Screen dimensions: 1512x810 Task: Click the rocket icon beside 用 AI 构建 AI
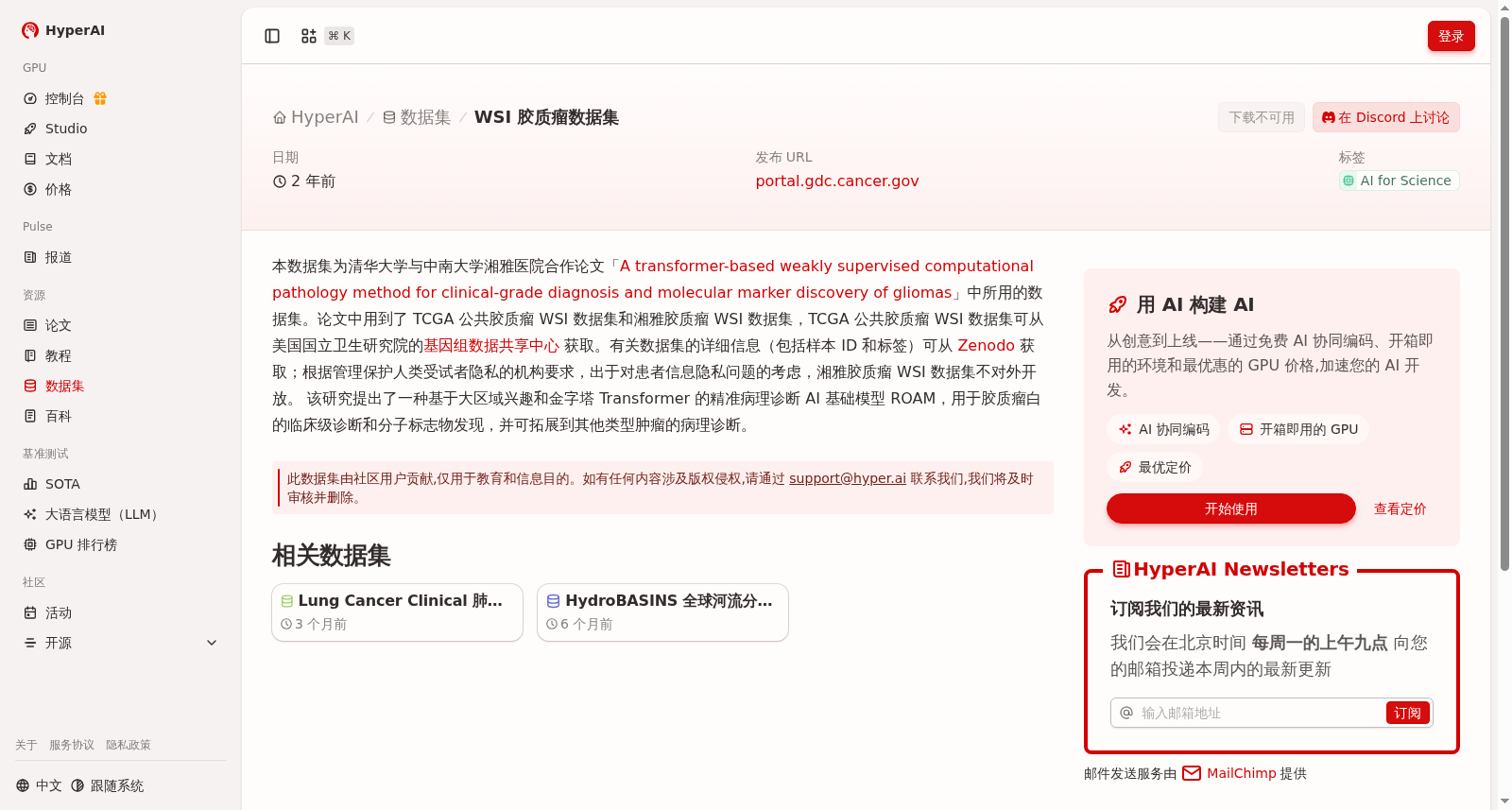[1117, 304]
